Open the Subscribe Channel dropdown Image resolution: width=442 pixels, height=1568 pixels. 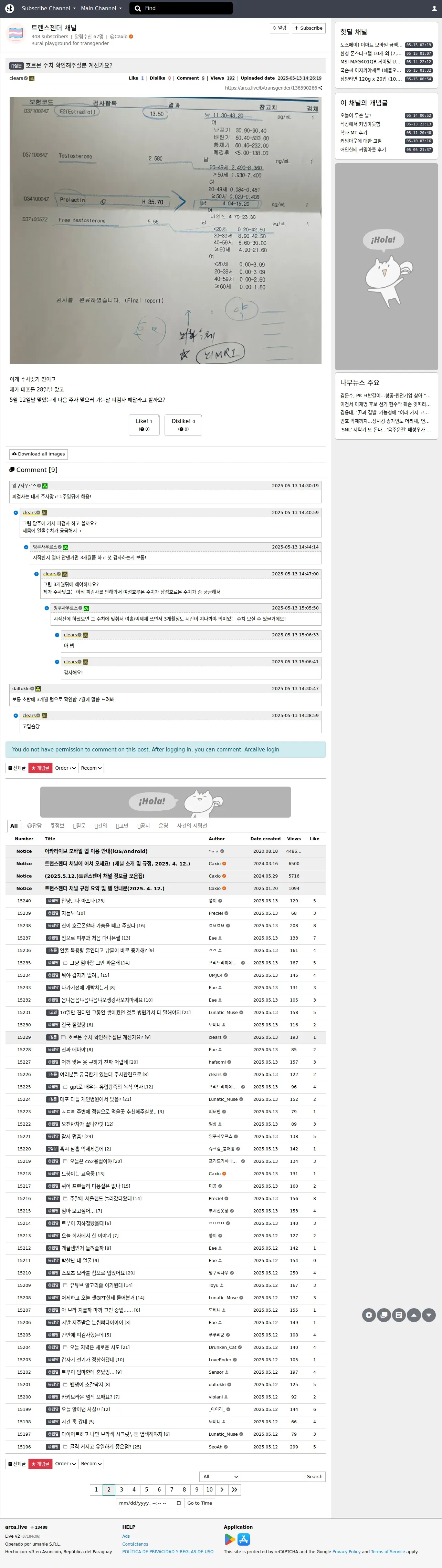point(49,9)
